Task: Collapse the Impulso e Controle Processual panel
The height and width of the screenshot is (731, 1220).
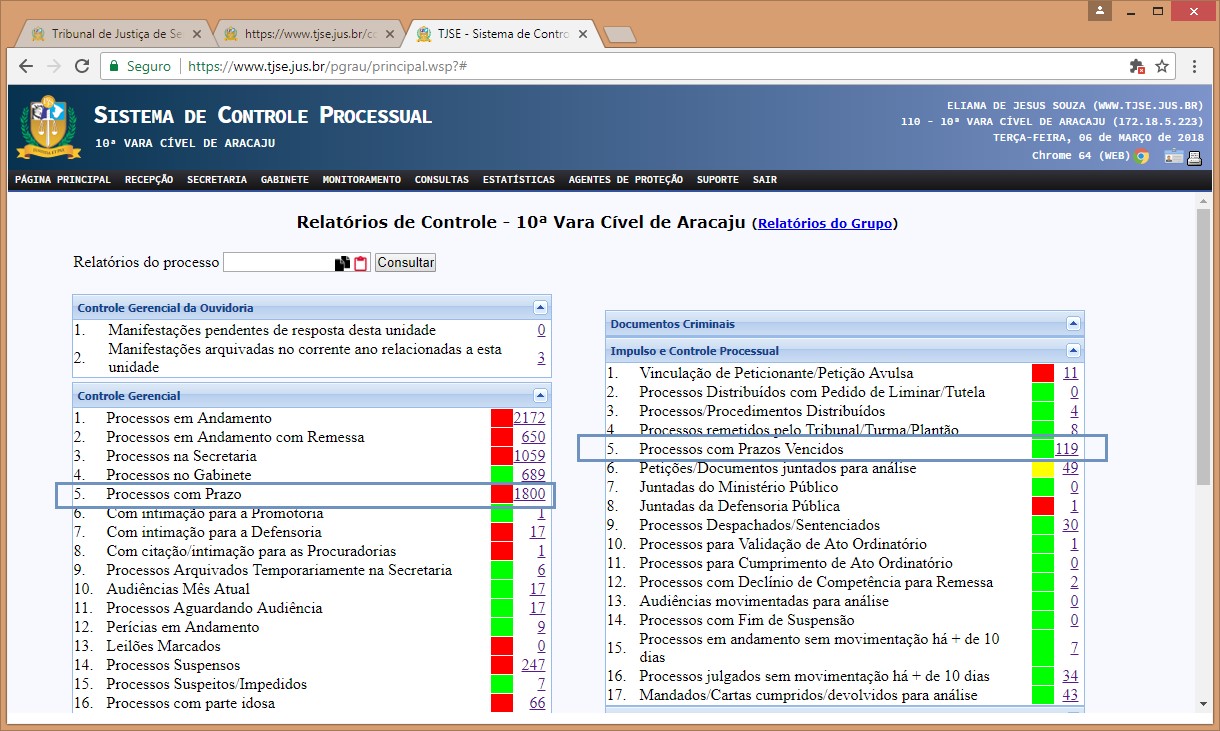Action: click(x=1073, y=351)
